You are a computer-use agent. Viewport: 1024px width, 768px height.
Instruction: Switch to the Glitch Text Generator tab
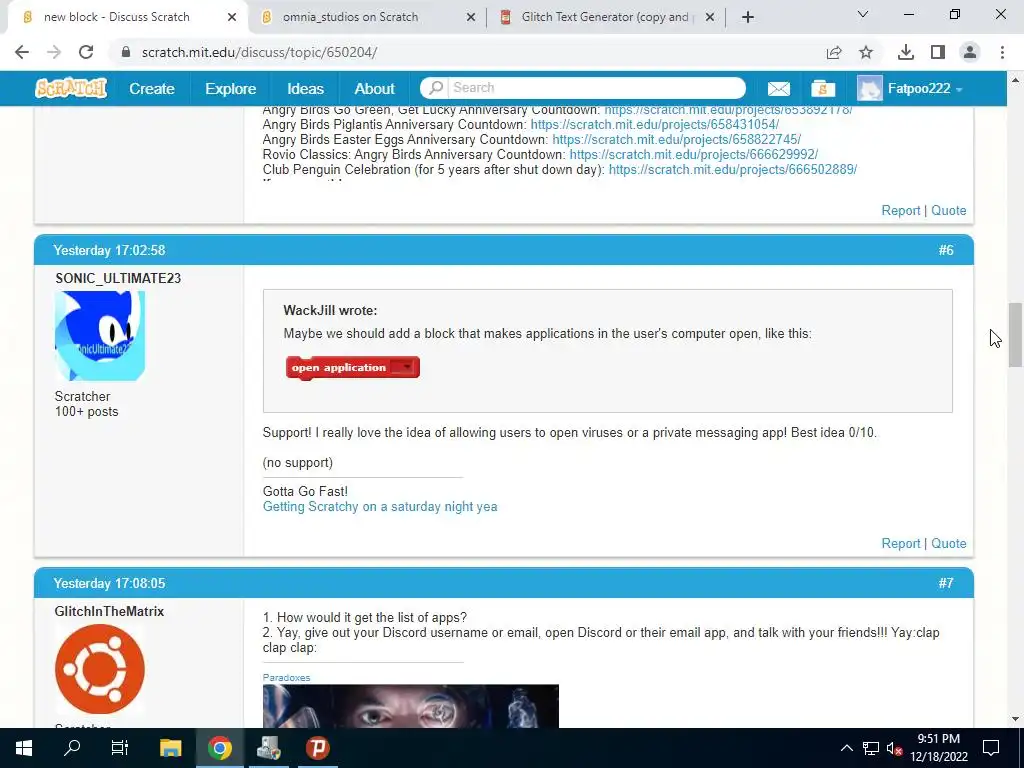pyautogui.click(x=607, y=17)
